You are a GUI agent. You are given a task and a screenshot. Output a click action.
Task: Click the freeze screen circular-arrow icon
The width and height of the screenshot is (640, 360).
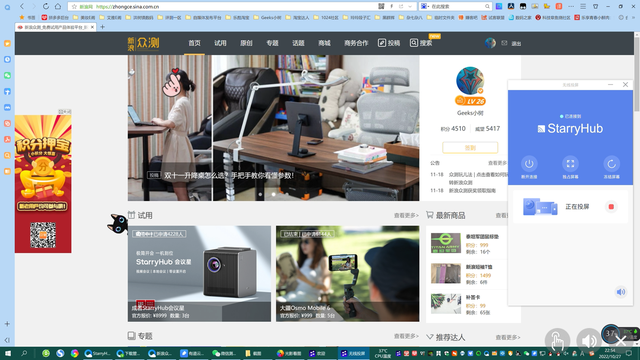[611, 164]
